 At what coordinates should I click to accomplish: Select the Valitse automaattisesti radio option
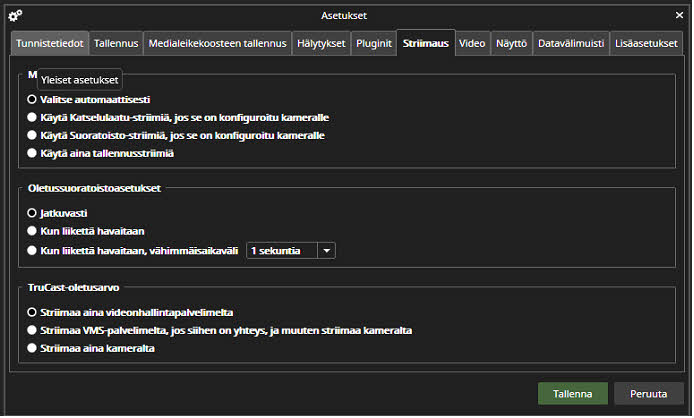click(x=33, y=100)
